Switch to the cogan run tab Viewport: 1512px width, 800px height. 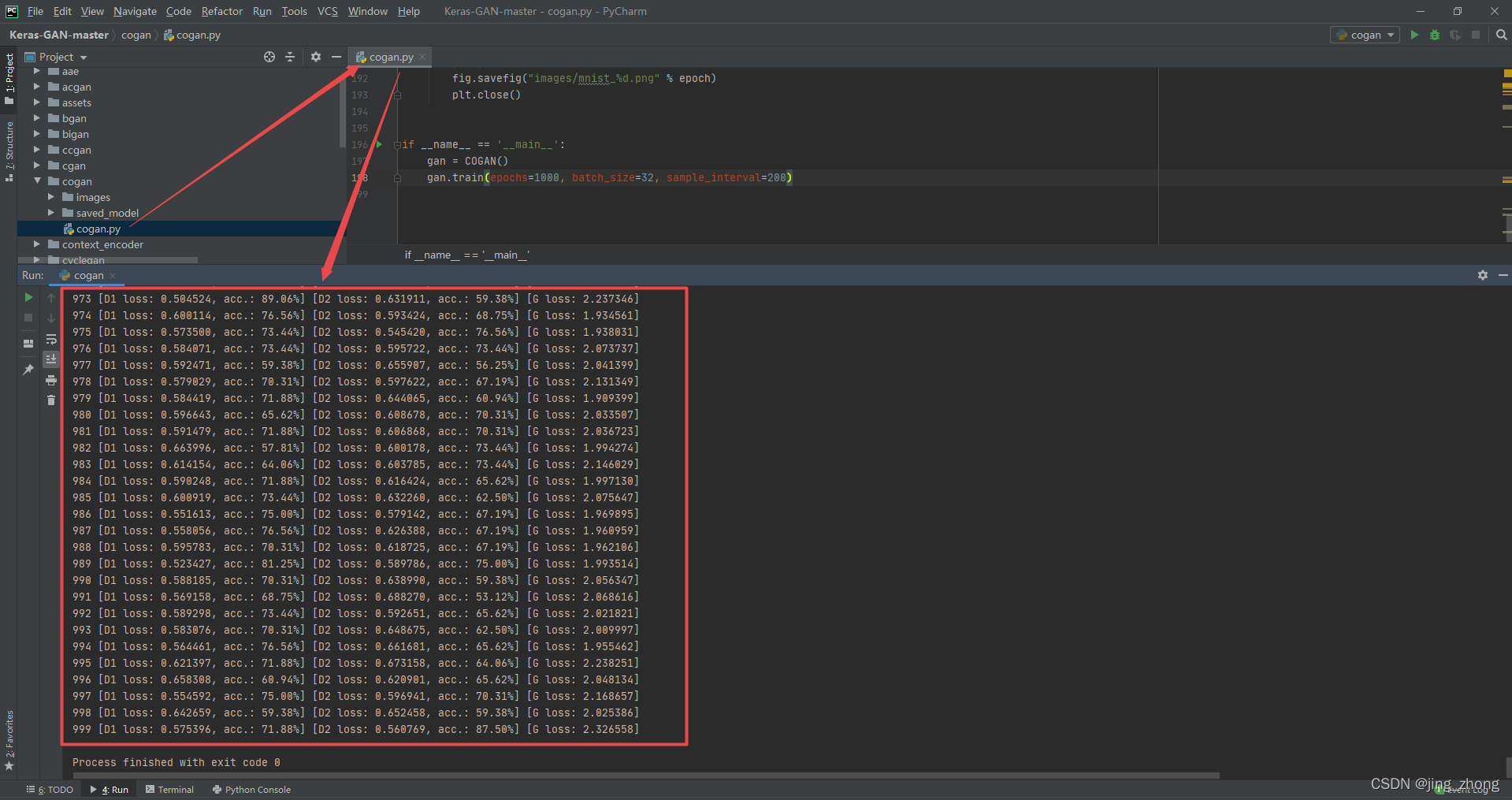87,276
